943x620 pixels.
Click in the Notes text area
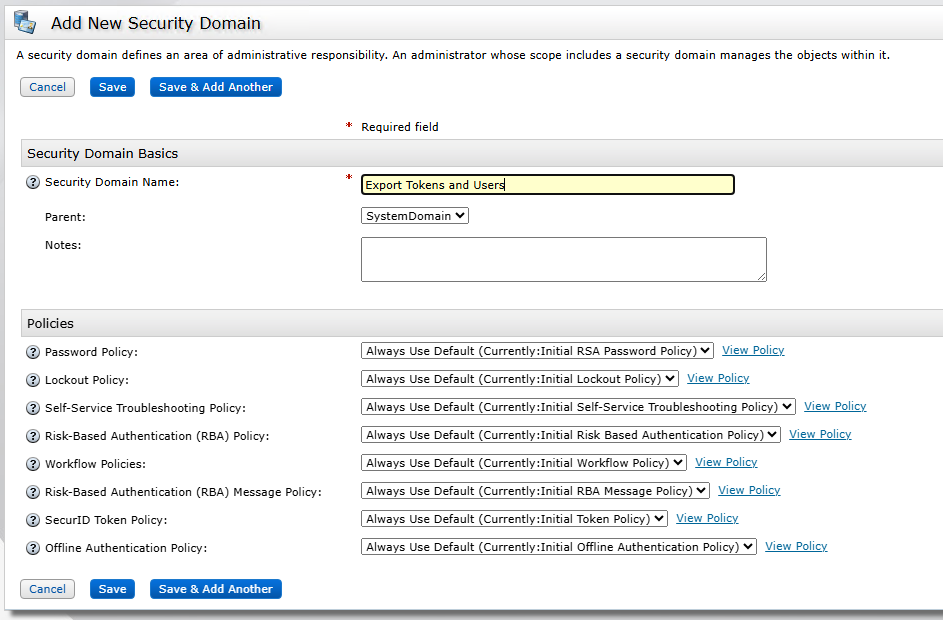click(x=563, y=259)
